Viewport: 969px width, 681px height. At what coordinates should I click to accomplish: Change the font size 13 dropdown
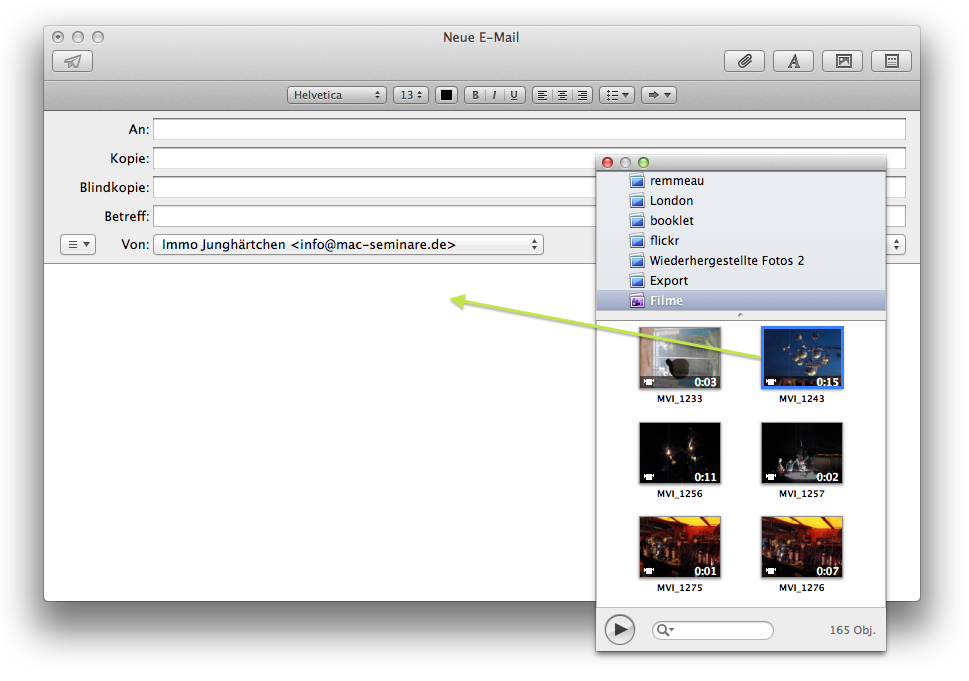(411, 95)
